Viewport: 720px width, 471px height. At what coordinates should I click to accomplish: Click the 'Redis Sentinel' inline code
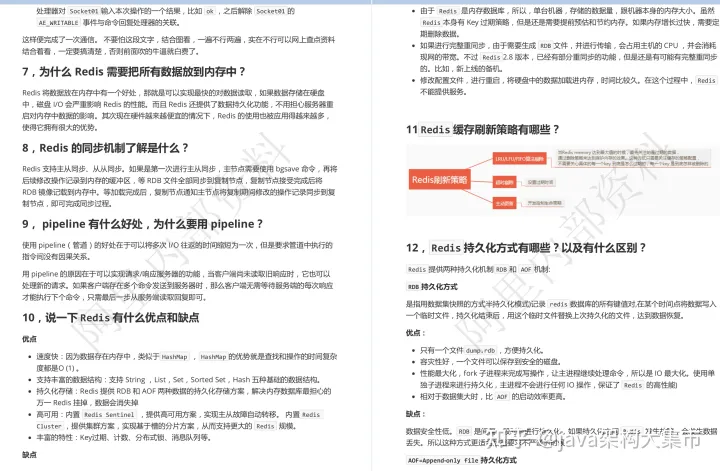pos(109,415)
